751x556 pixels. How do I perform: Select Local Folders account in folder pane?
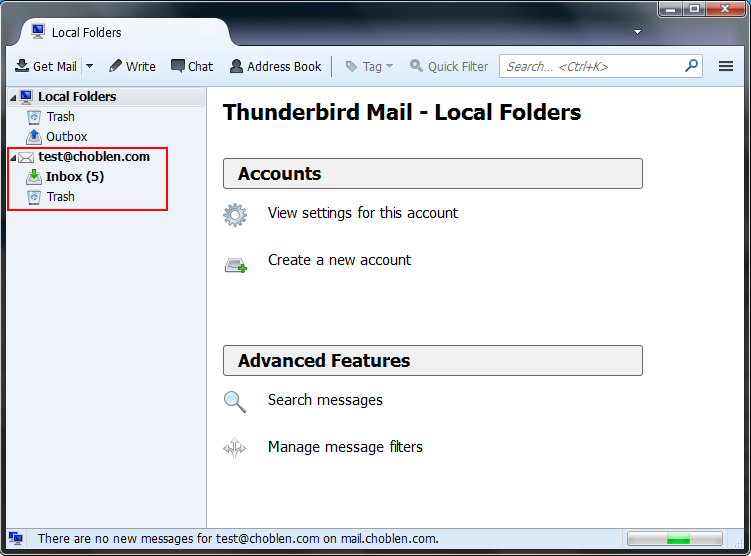pyautogui.click(x=106, y=97)
